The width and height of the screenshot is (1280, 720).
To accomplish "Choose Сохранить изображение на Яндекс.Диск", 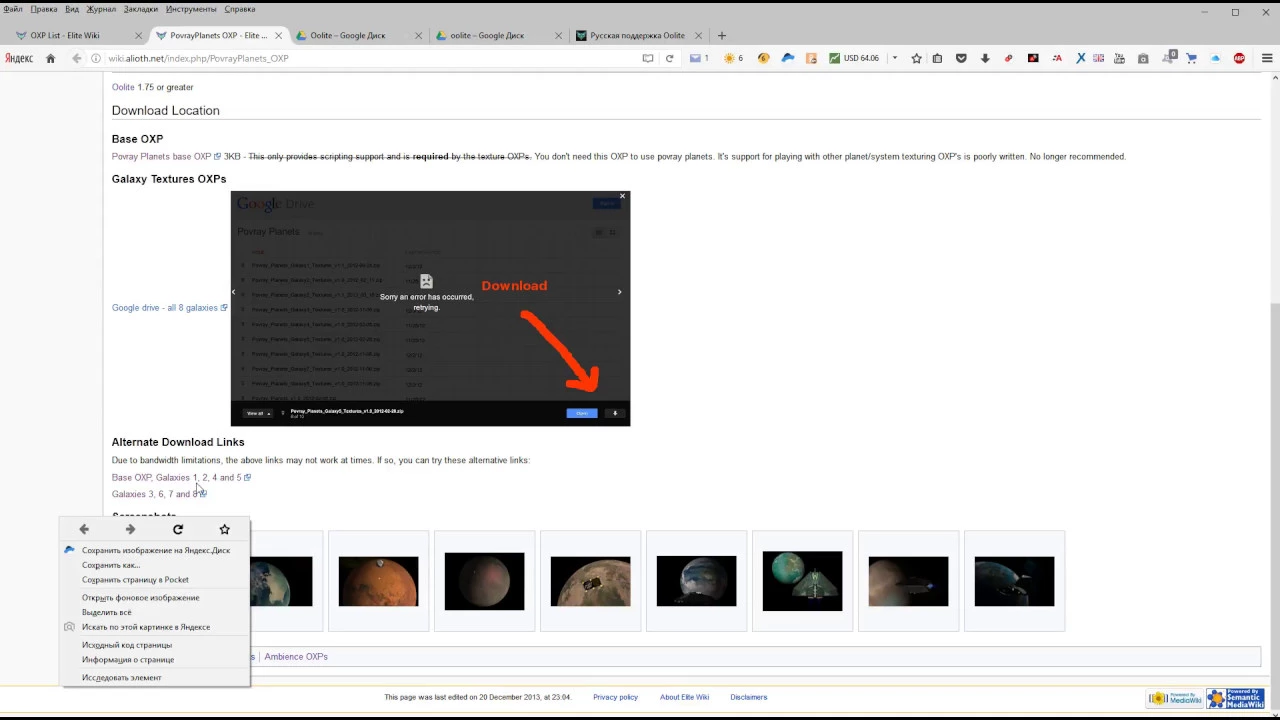I will pyautogui.click(x=156, y=550).
